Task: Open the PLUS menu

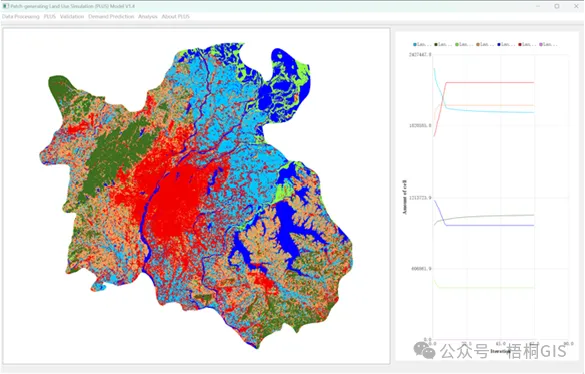Action: point(50,16)
